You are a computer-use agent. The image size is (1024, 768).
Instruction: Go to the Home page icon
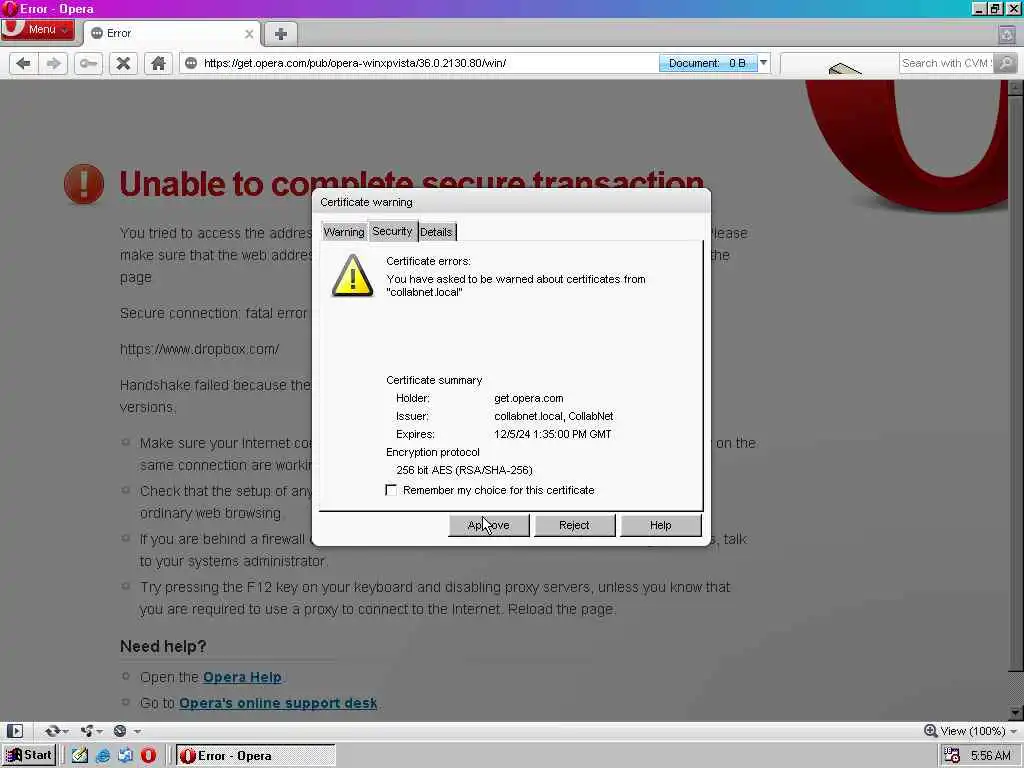(158, 63)
